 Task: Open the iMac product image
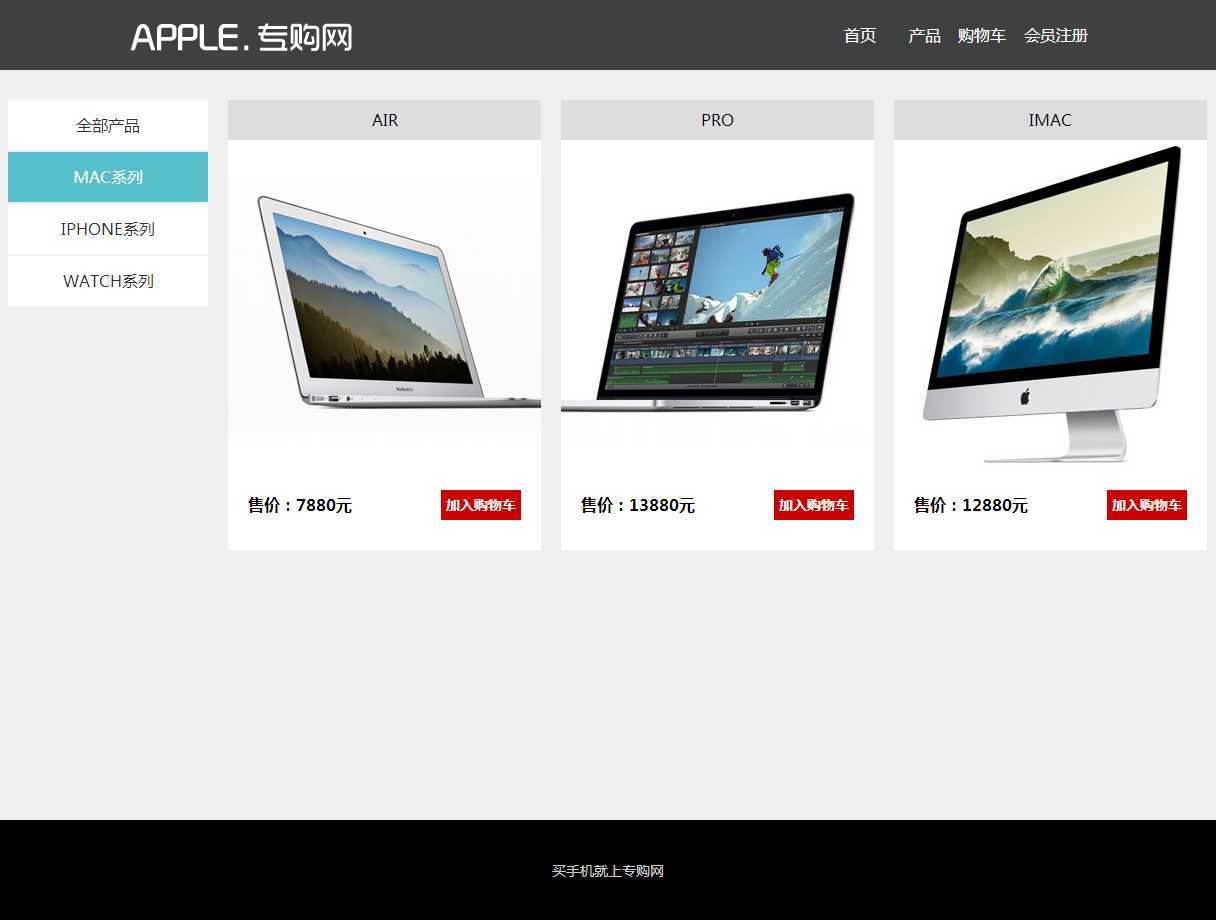(x=1050, y=300)
